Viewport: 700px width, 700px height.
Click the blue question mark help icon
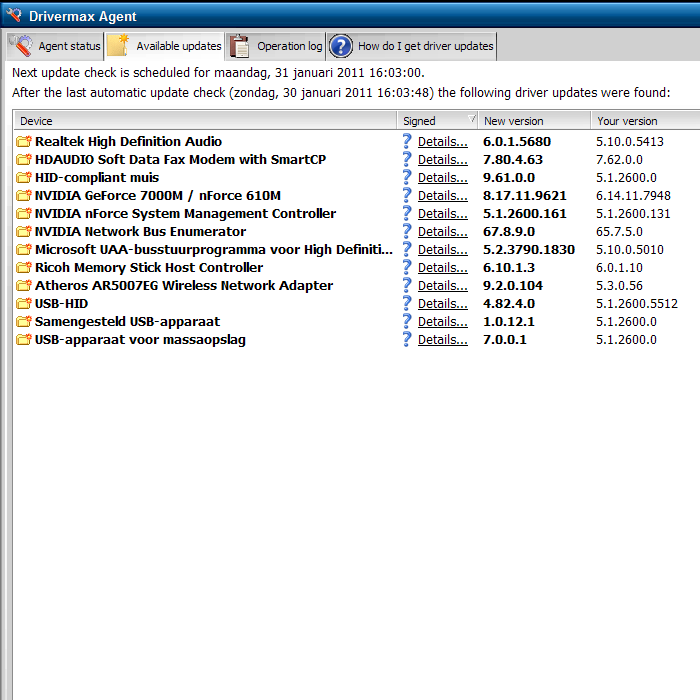click(x=341, y=46)
